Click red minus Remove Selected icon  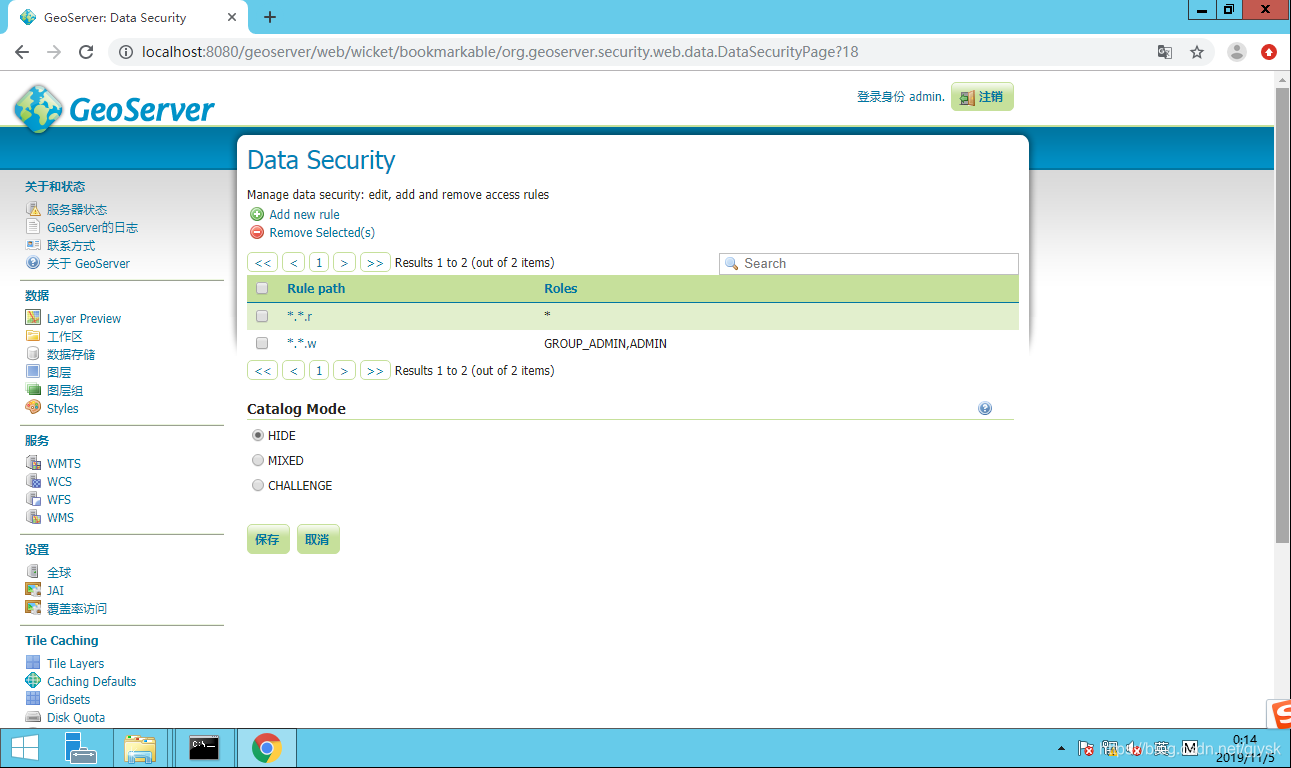(x=257, y=232)
